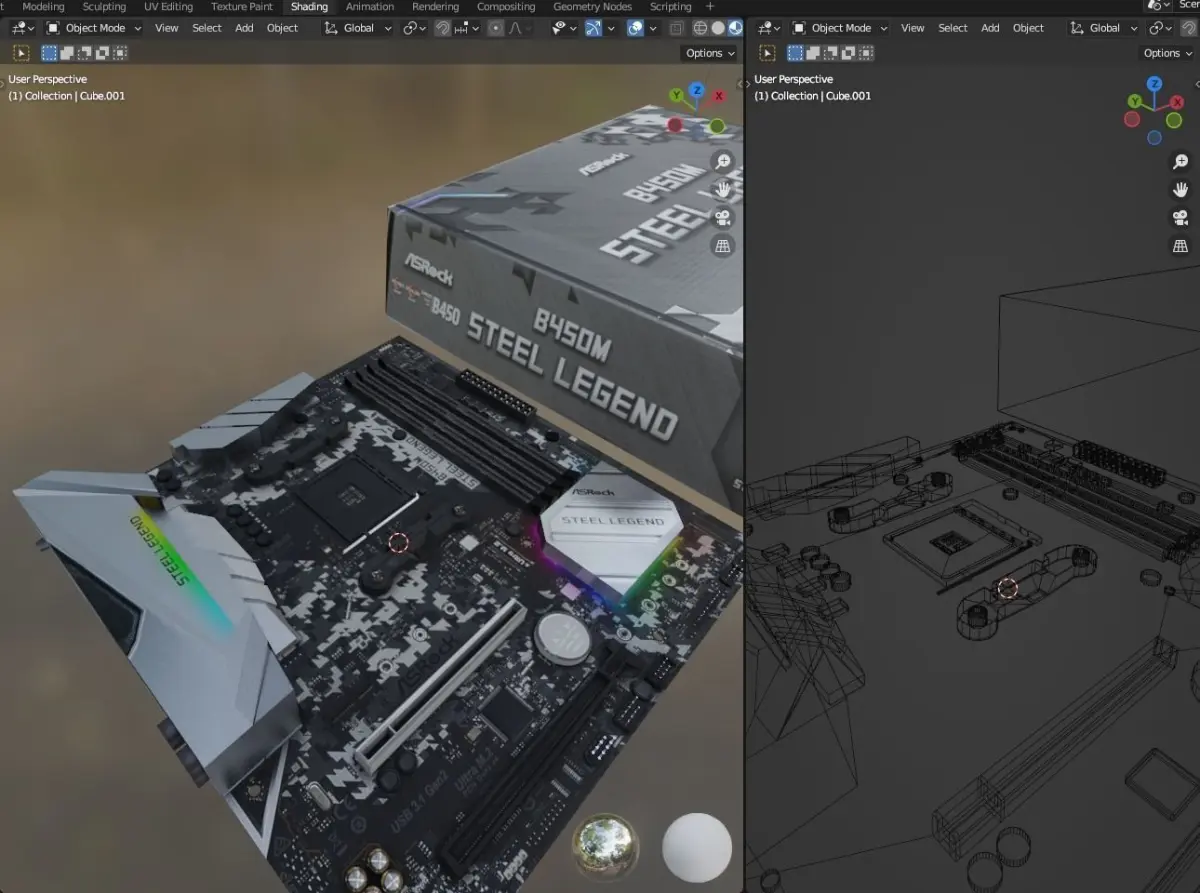Viewport: 1200px width, 893px height.
Task: Switch perspective/orthographic grid in left viewport
Action: (x=723, y=245)
